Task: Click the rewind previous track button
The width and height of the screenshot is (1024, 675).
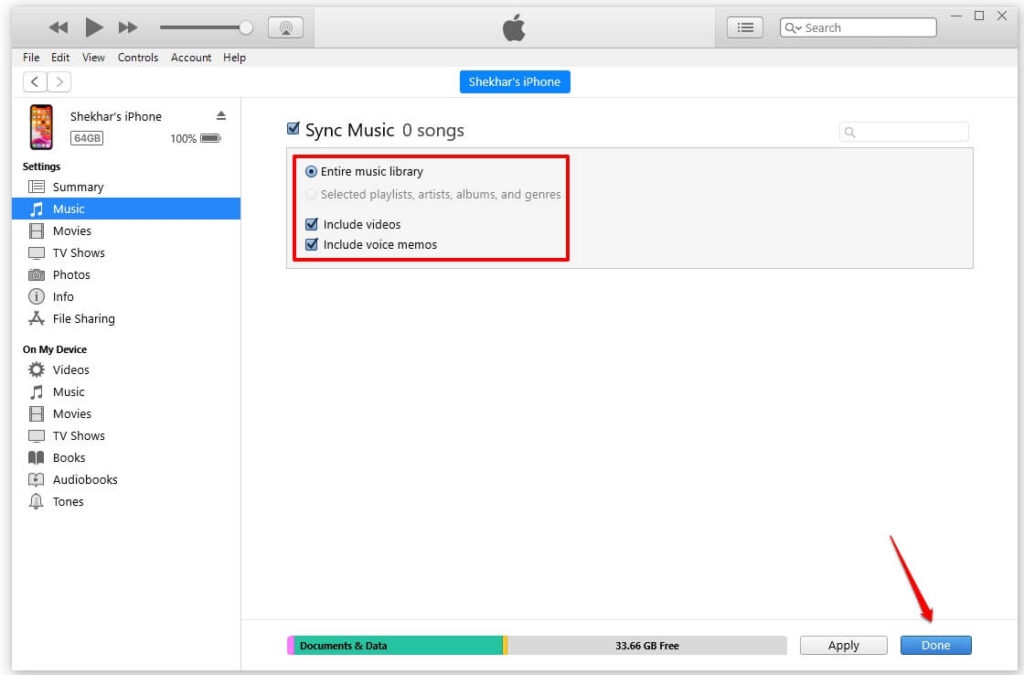Action: tap(58, 27)
